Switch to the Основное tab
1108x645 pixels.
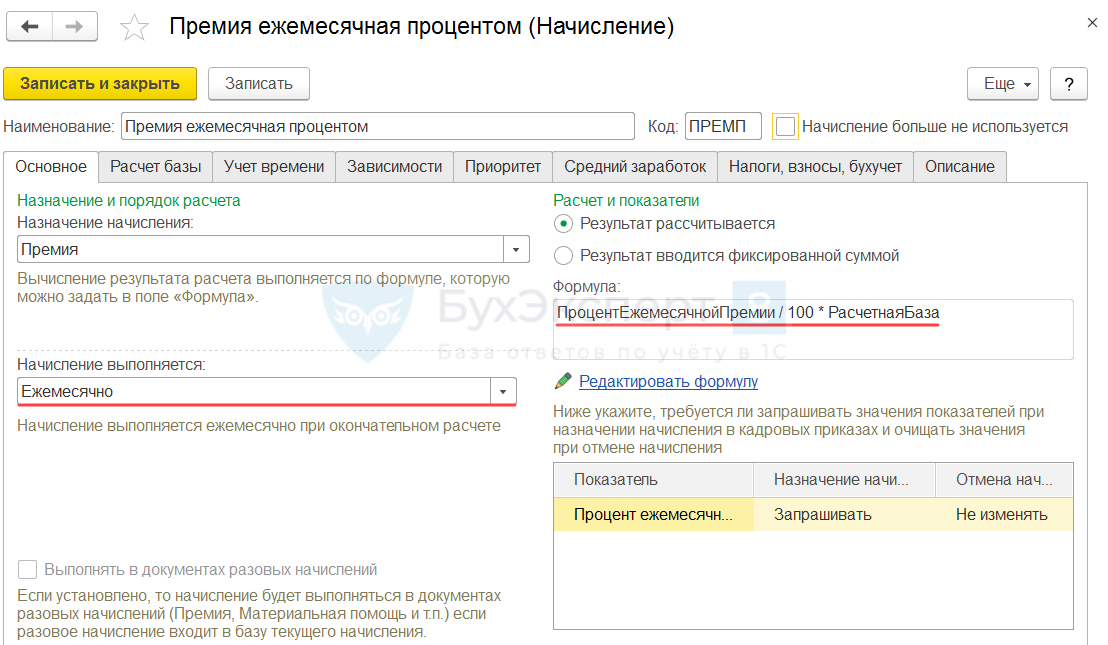51,167
